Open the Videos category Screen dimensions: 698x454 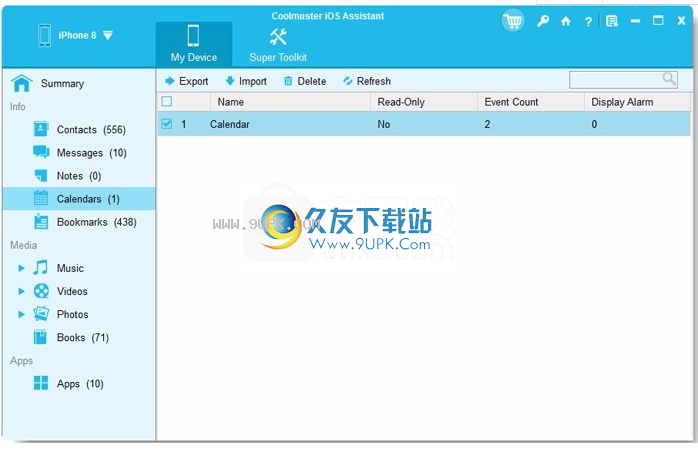tap(72, 292)
